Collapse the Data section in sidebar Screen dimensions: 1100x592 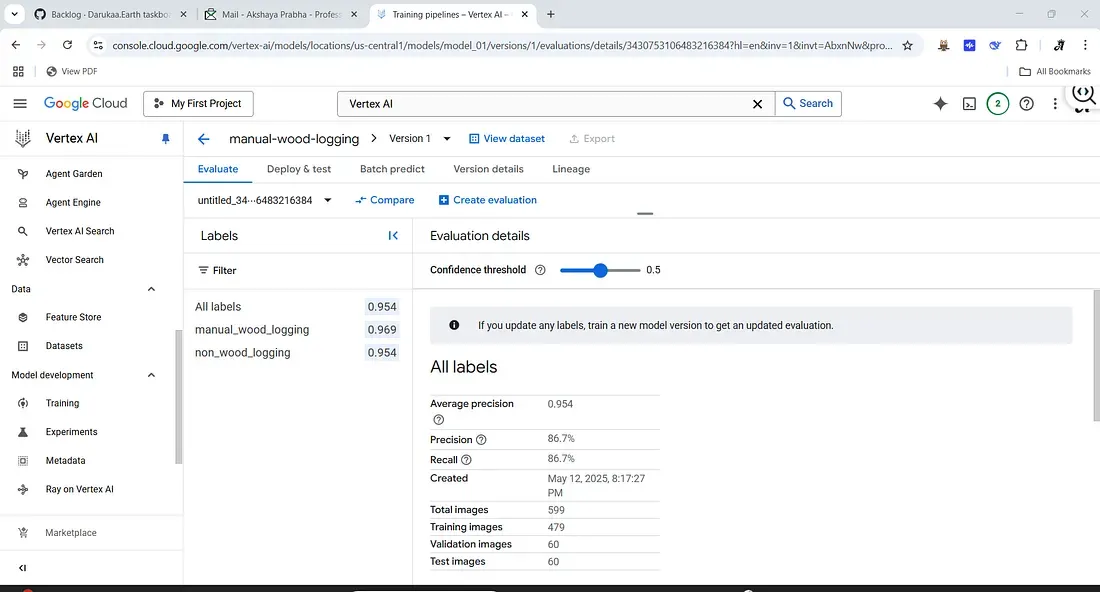click(152, 290)
